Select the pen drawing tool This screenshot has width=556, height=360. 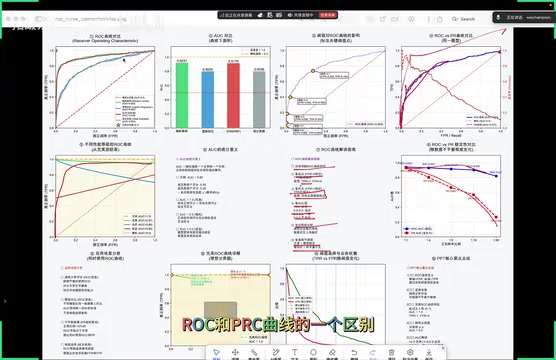click(x=276, y=353)
